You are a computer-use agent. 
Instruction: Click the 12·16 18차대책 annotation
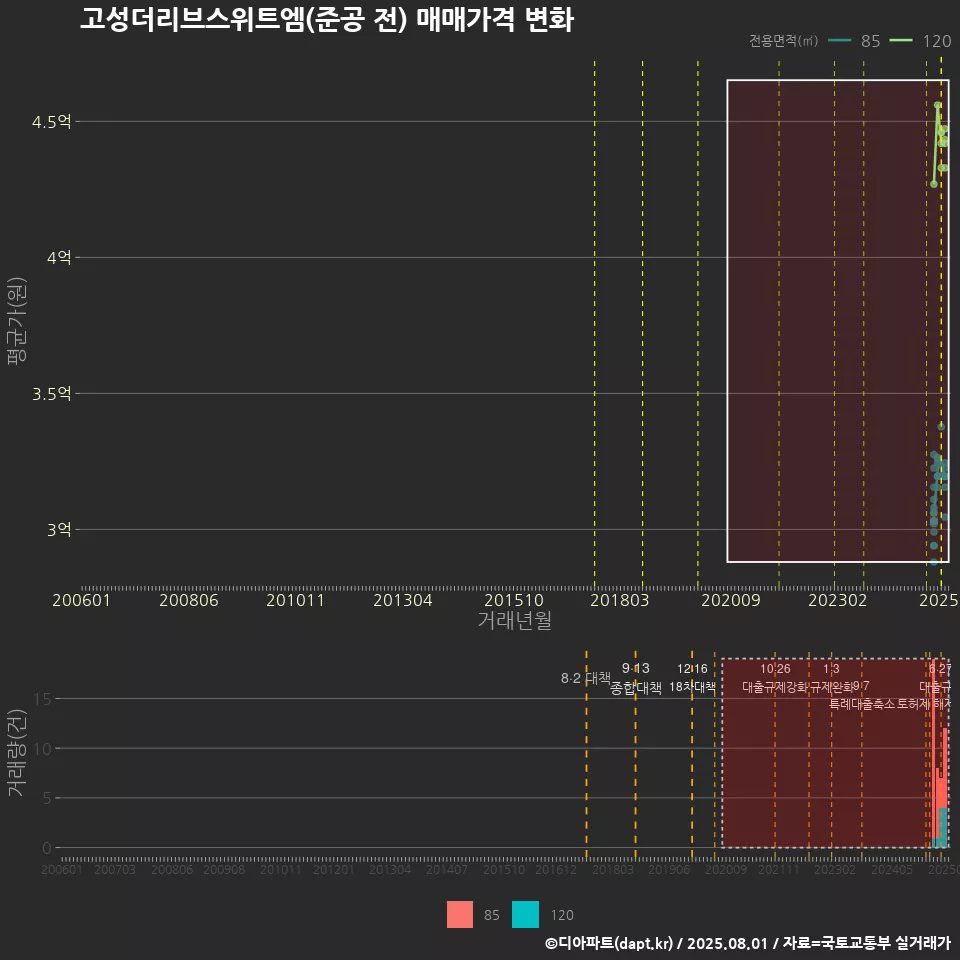tap(692, 678)
